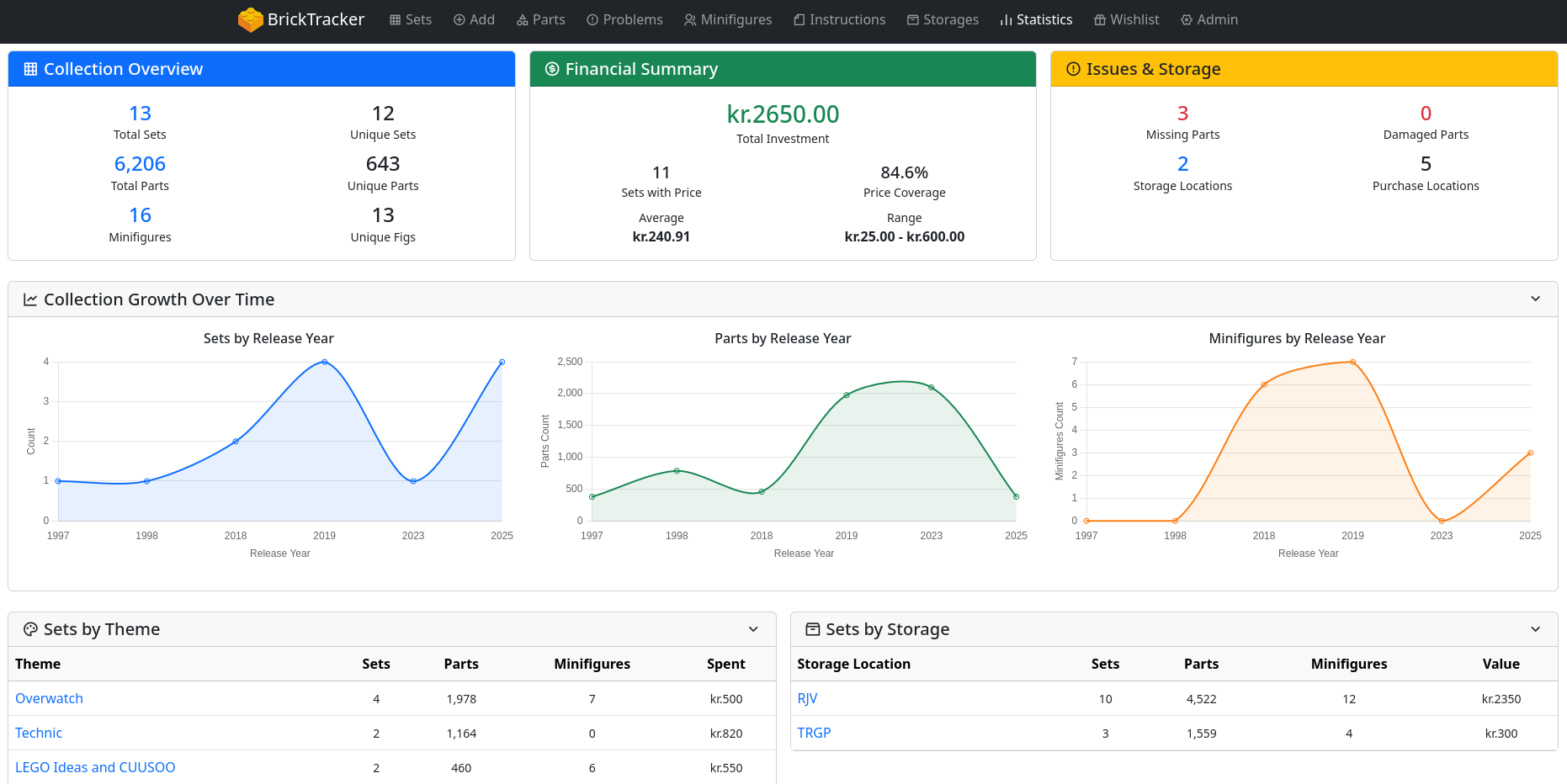Image resolution: width=1567 pixels, height=784 pixels.
Task: Click the BrickTracker brick logo icon
Action: click(250, 19)
